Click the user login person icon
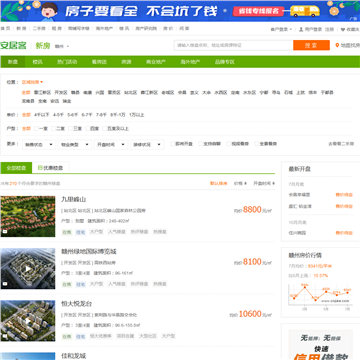The height and width of the screenshot is (360, 360). point(301,29)
